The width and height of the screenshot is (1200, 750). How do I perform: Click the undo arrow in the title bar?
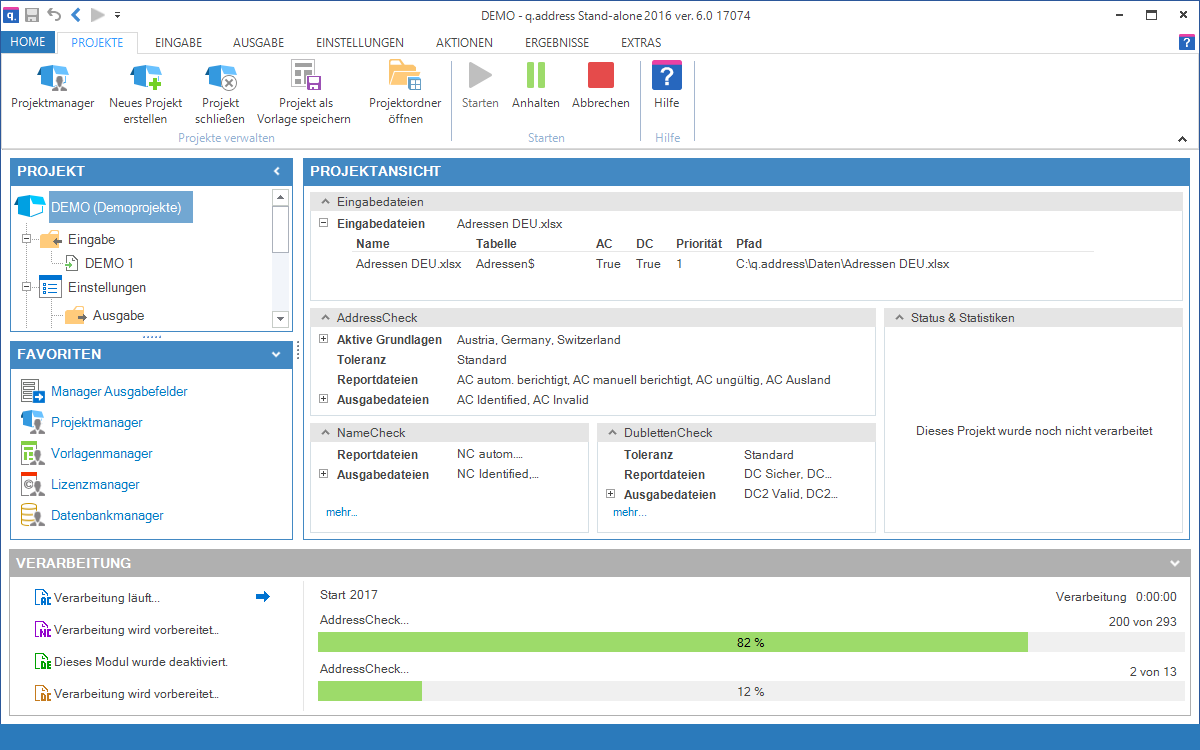pyautogui.click(x=54, y=15)
